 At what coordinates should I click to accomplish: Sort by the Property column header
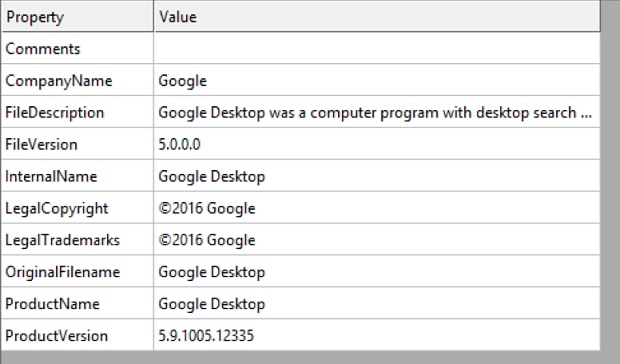point(78,17)
